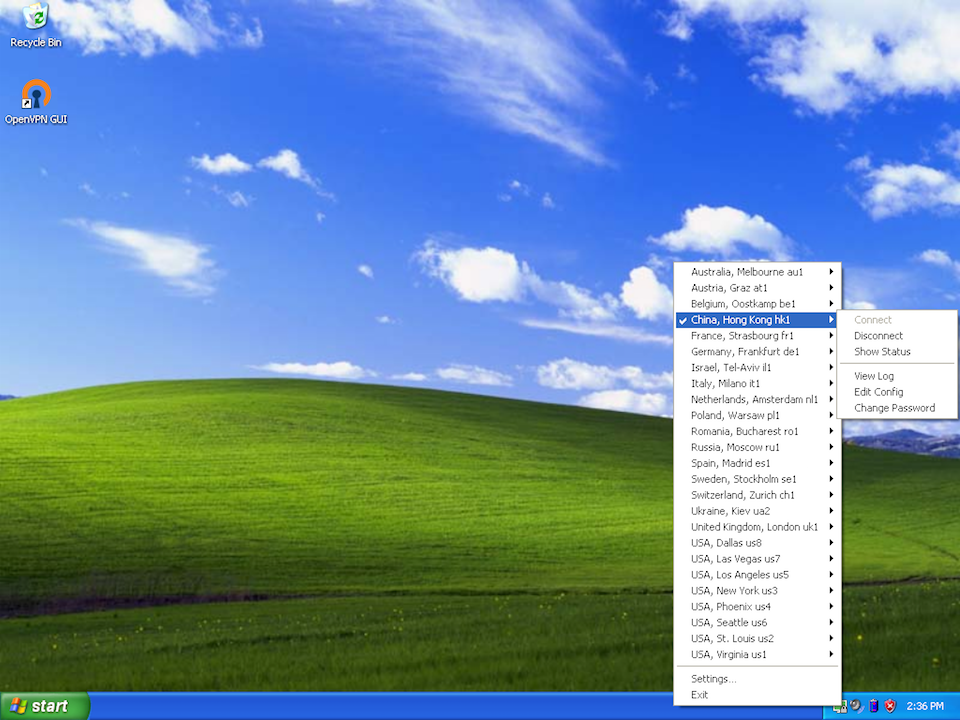Expand the Australia, Melbourne au1 submenu arrow

pyautogui.click(x=831, y=272)
